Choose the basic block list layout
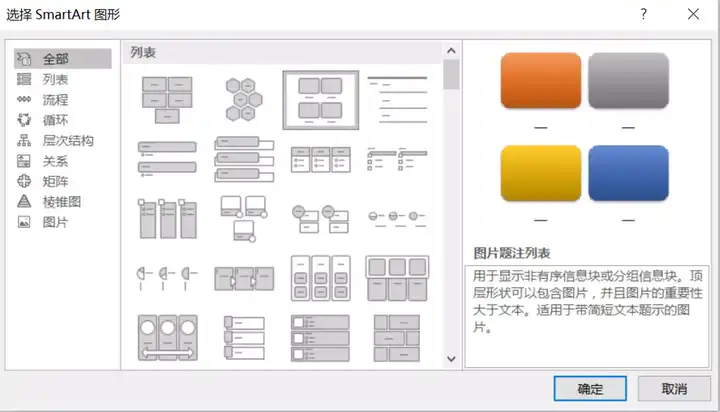This screenshot has width=720, height=412. point(167,100)
